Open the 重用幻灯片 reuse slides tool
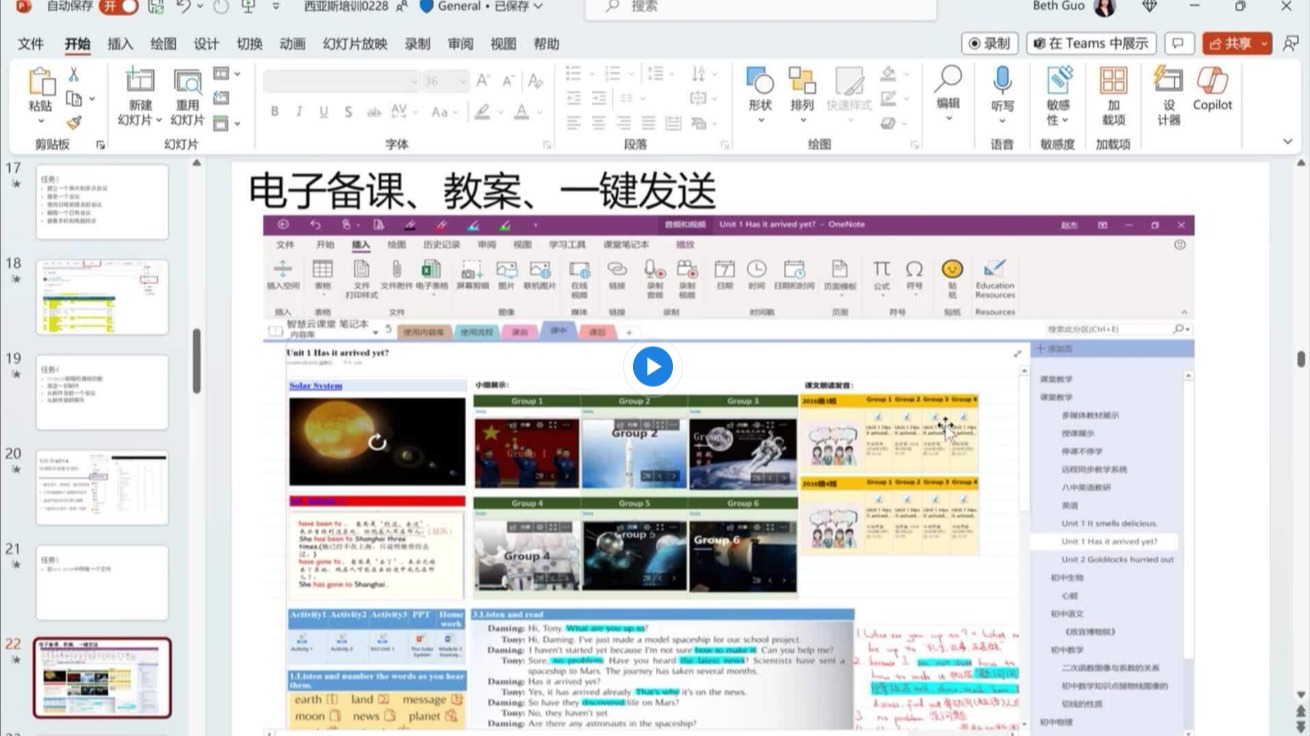 tap(187, 82)
